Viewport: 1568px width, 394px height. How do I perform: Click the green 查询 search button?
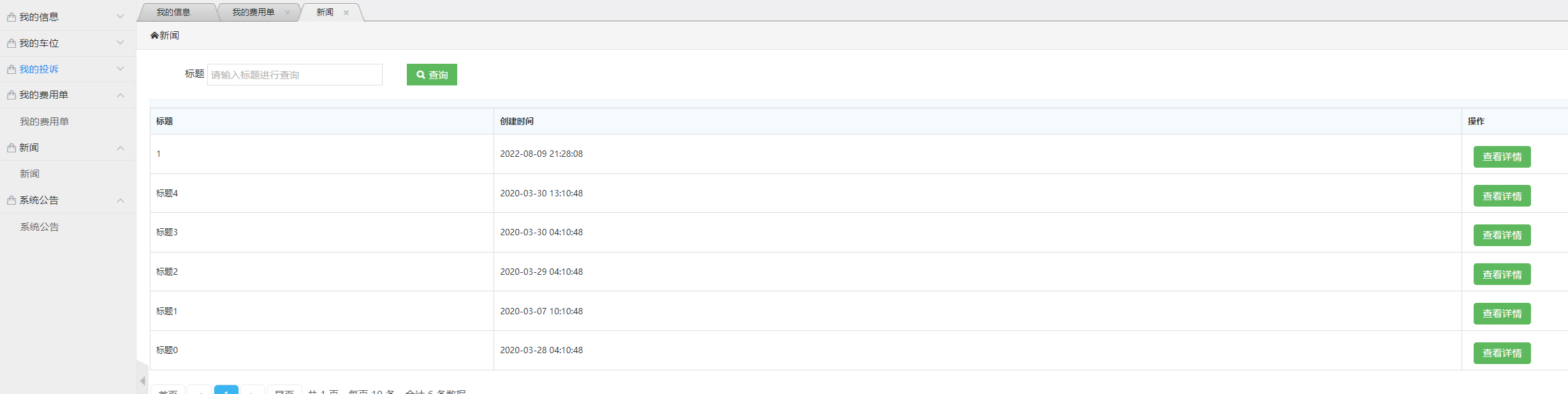(432, 75)
